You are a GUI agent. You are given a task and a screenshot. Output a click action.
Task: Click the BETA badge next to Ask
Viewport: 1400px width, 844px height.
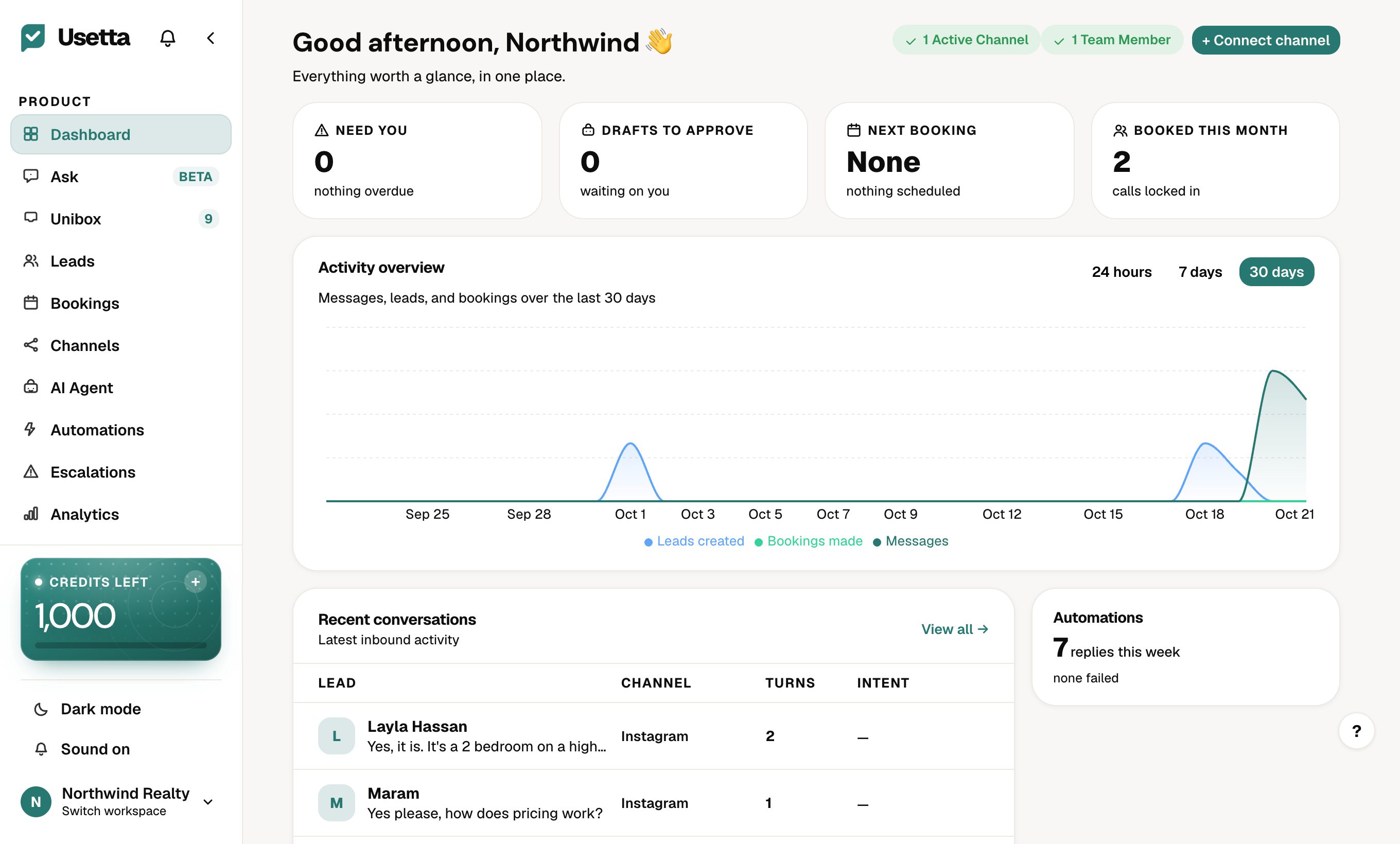pyautogui.click(x=196, y=177)
